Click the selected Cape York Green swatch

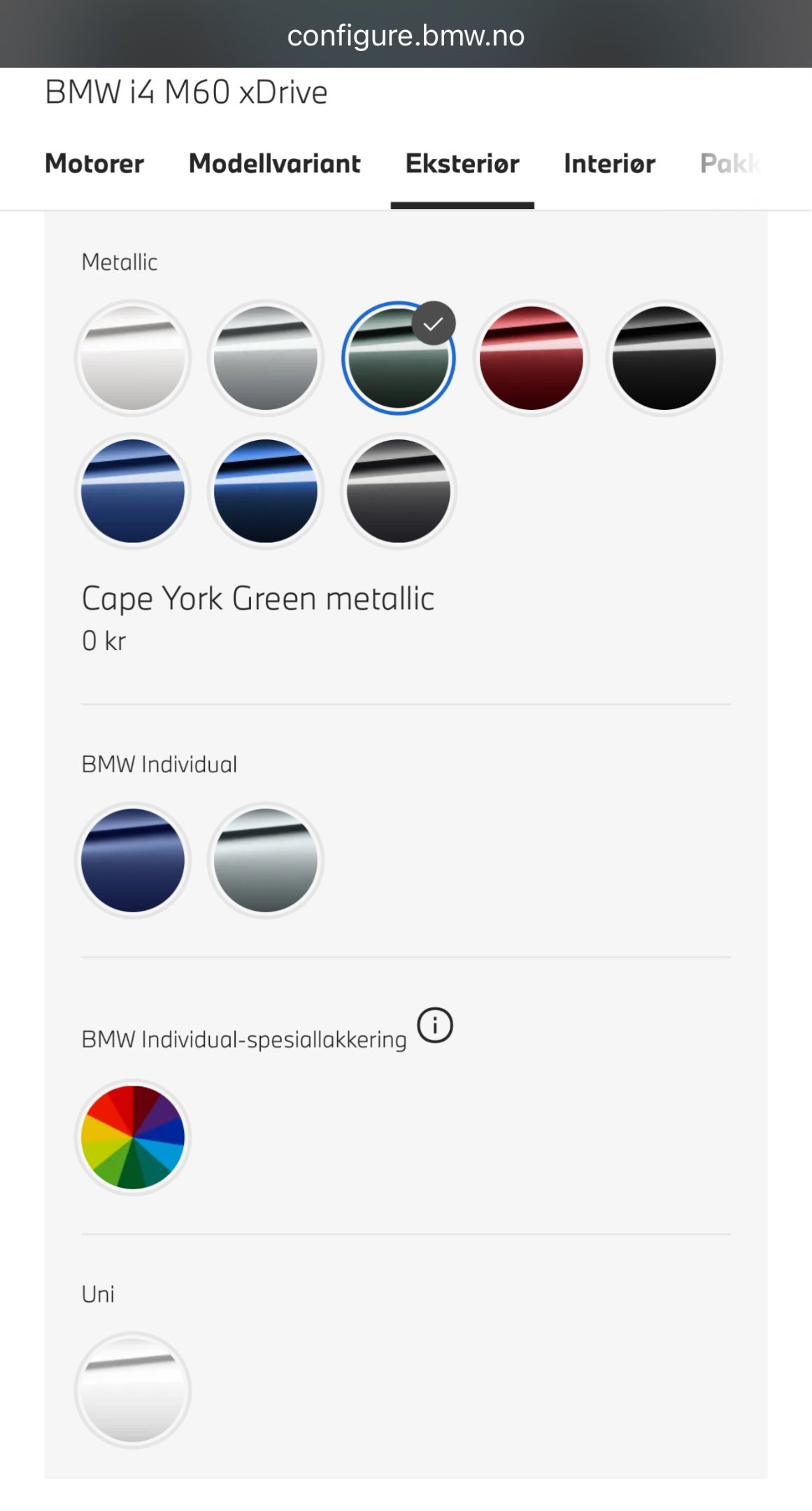399,358
